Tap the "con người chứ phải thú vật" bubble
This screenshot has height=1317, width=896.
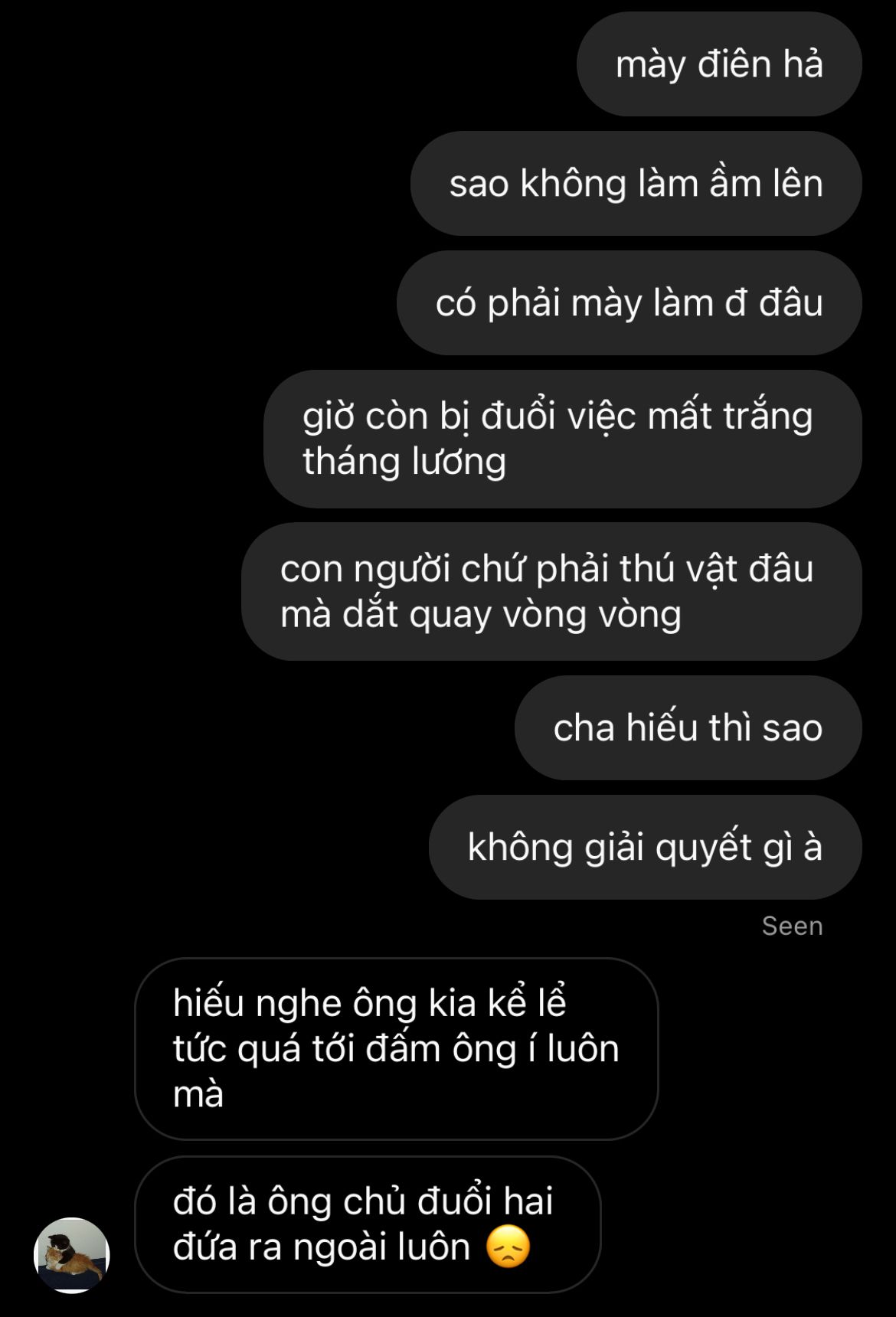coord(551,591)
